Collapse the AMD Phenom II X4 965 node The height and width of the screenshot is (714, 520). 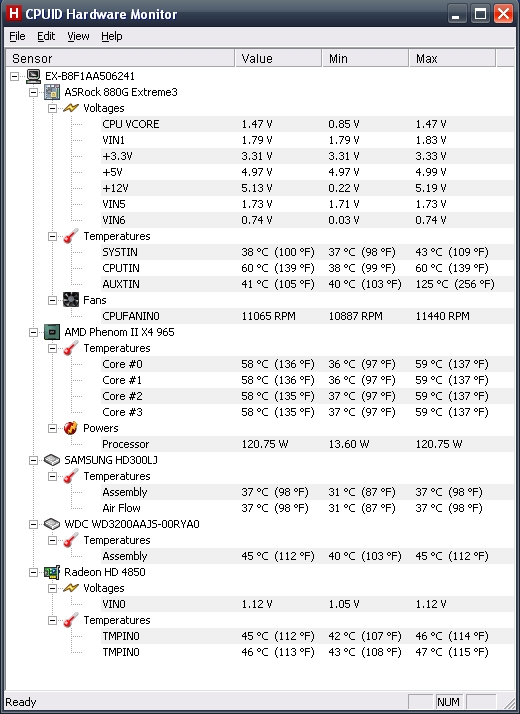click(33, 332)
